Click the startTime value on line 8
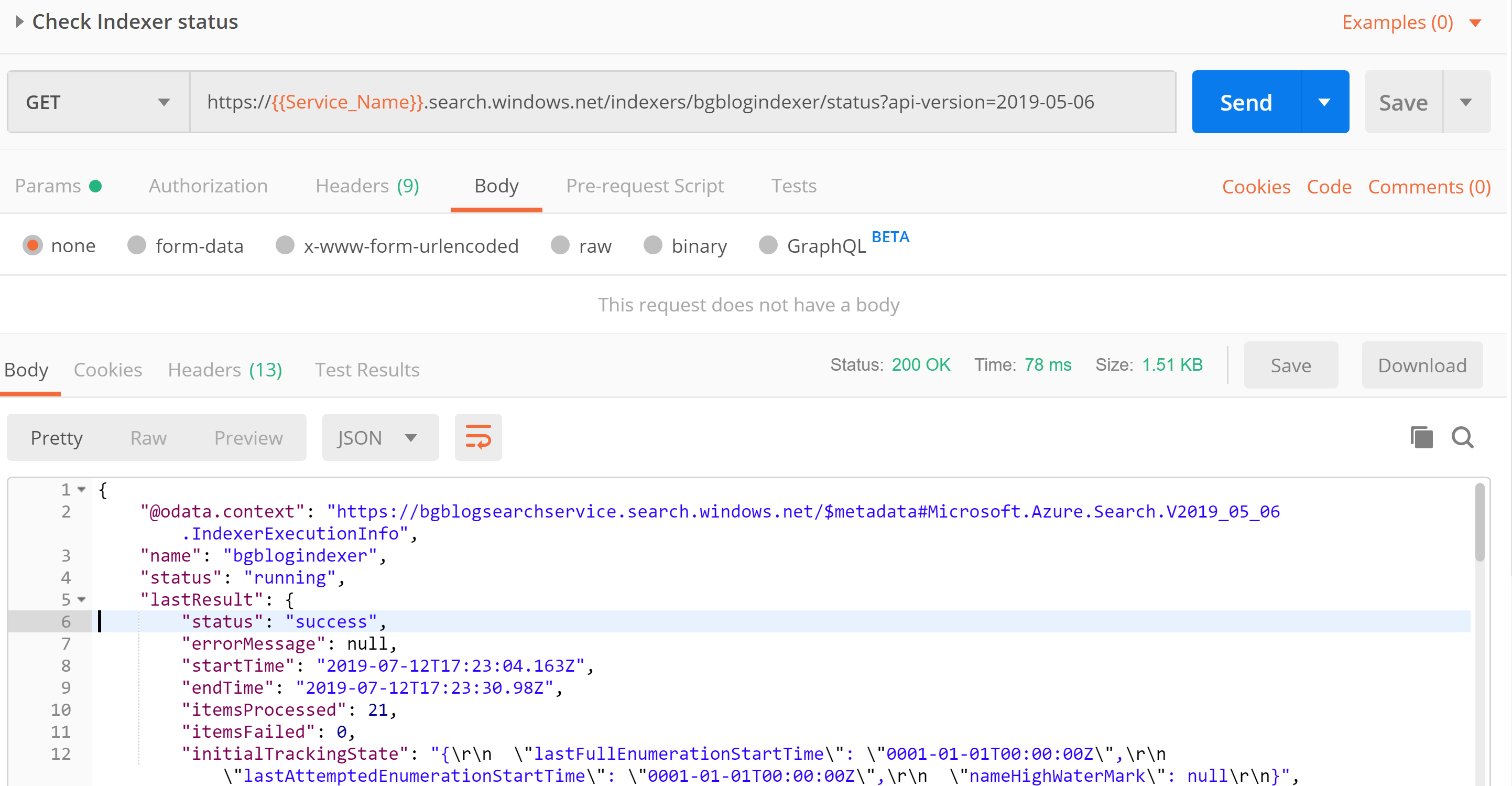 450,666
